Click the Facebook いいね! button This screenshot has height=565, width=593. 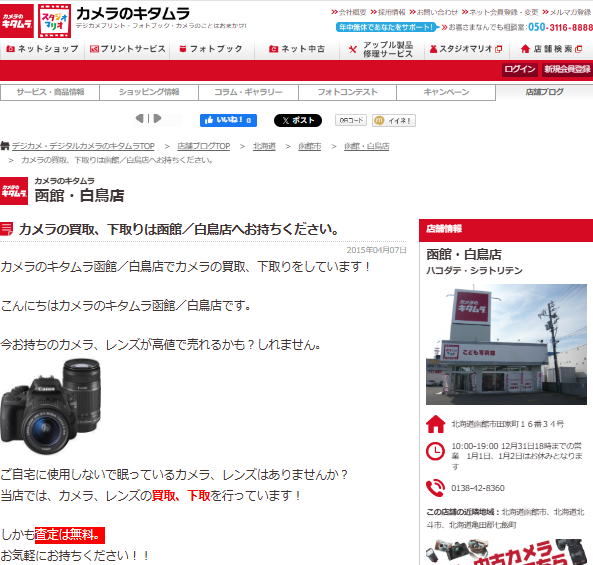(x=228, y=120)
